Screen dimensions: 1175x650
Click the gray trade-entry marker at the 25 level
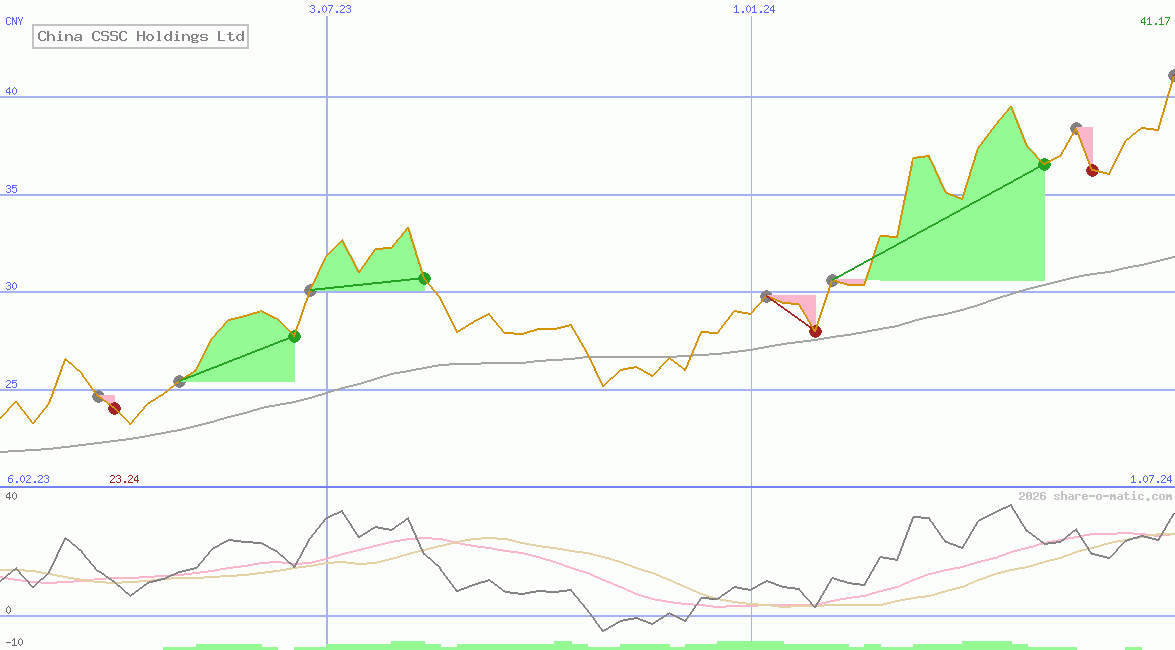pos(179,381)
